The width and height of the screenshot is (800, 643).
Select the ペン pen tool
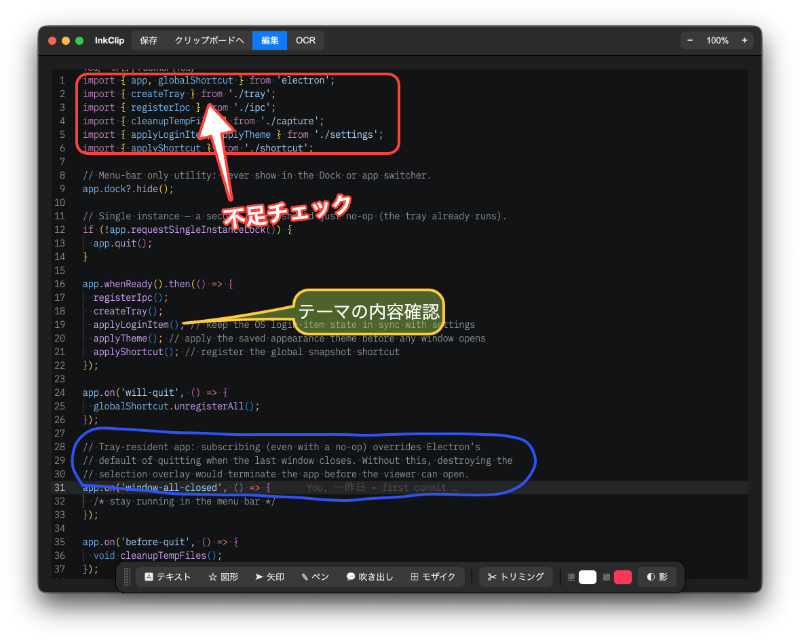315,577
